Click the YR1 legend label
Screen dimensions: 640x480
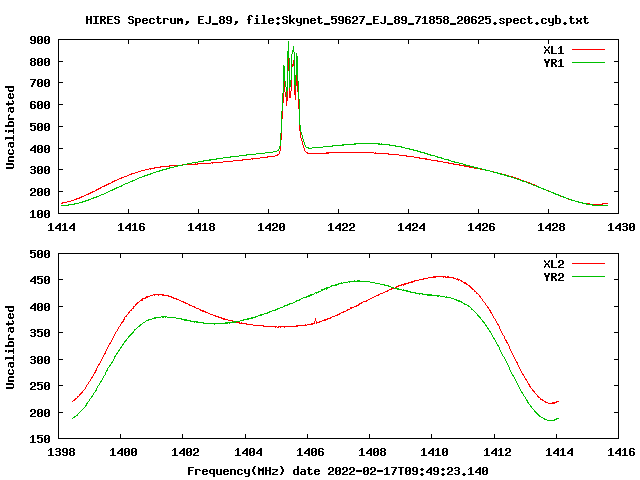click(x=553, y=63)
